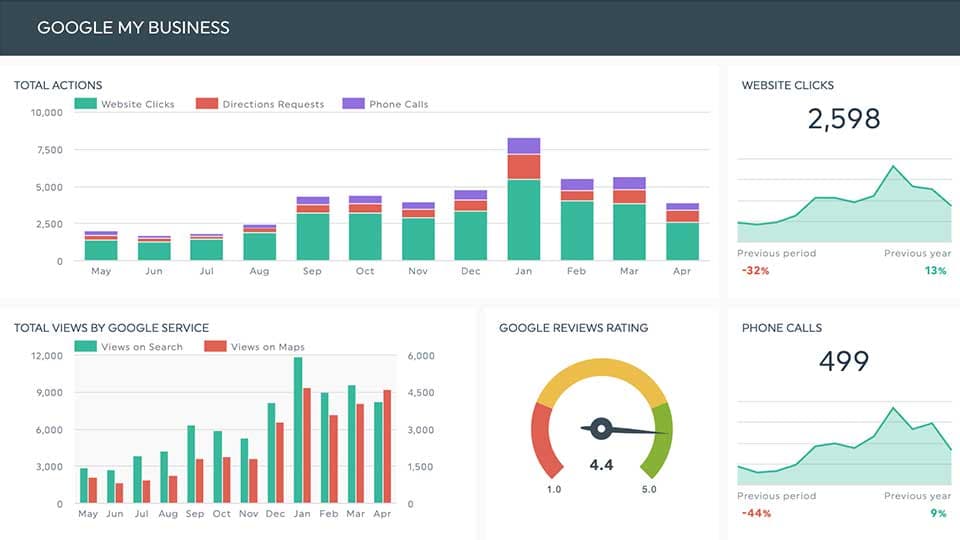Click the Oct label under Total Actions chart
The image size is (960, 540).
pyautogui.click(x=365, y=271)
